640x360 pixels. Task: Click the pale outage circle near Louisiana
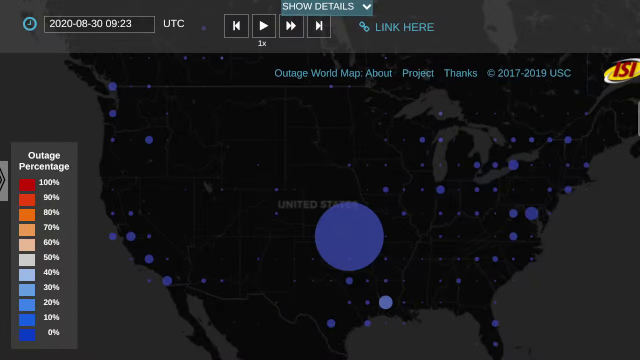pos(385,302)
